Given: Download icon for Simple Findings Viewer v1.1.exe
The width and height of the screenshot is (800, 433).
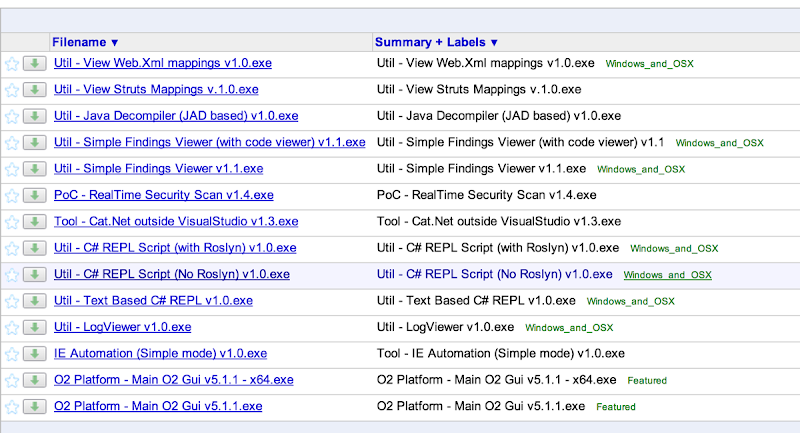Looking at the screenshot, I should [35, 169].
